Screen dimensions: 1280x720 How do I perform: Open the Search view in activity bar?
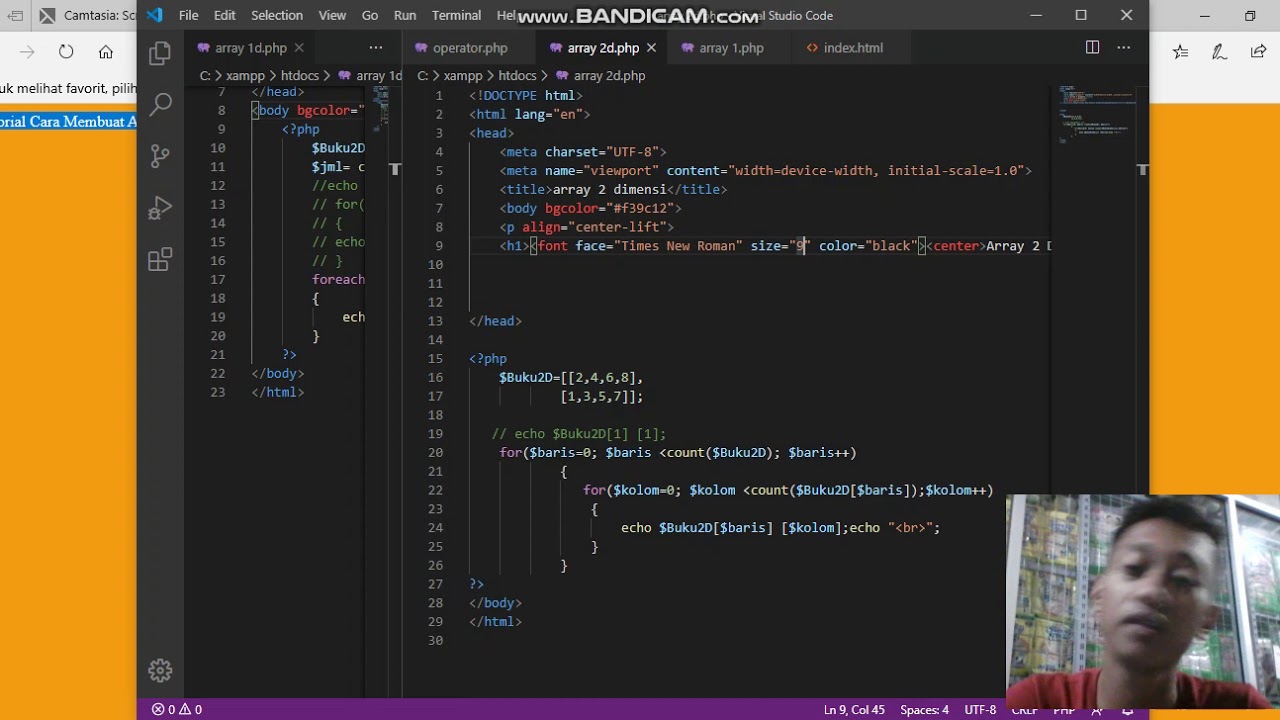coord(160,104)
